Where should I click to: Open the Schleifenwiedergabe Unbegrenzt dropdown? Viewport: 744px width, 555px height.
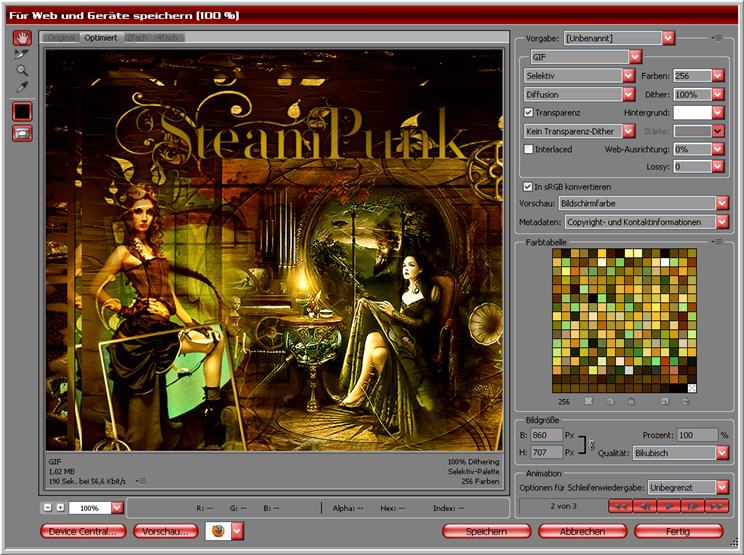[722, 487]
